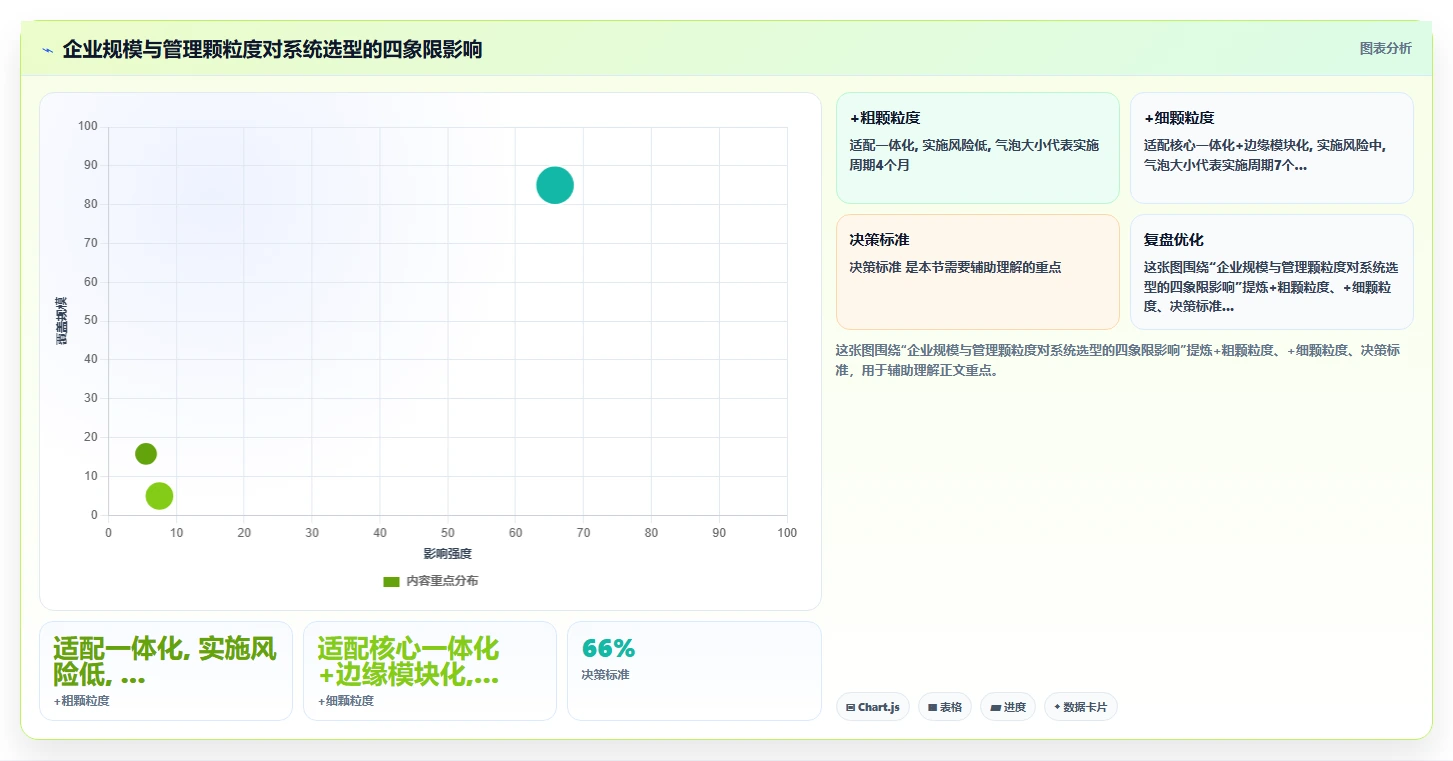Open the +细颗粒度 info card
The image size is (1453, 761).
coord(1271,148)
